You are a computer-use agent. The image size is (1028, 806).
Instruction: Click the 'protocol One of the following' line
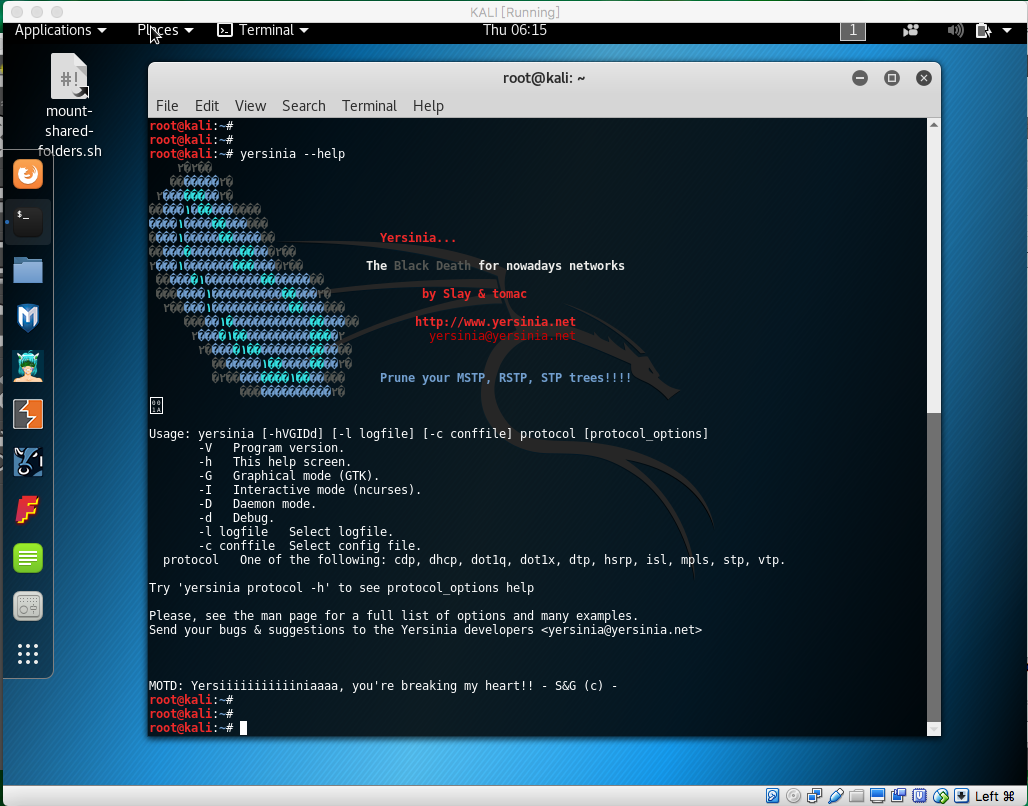474,560
